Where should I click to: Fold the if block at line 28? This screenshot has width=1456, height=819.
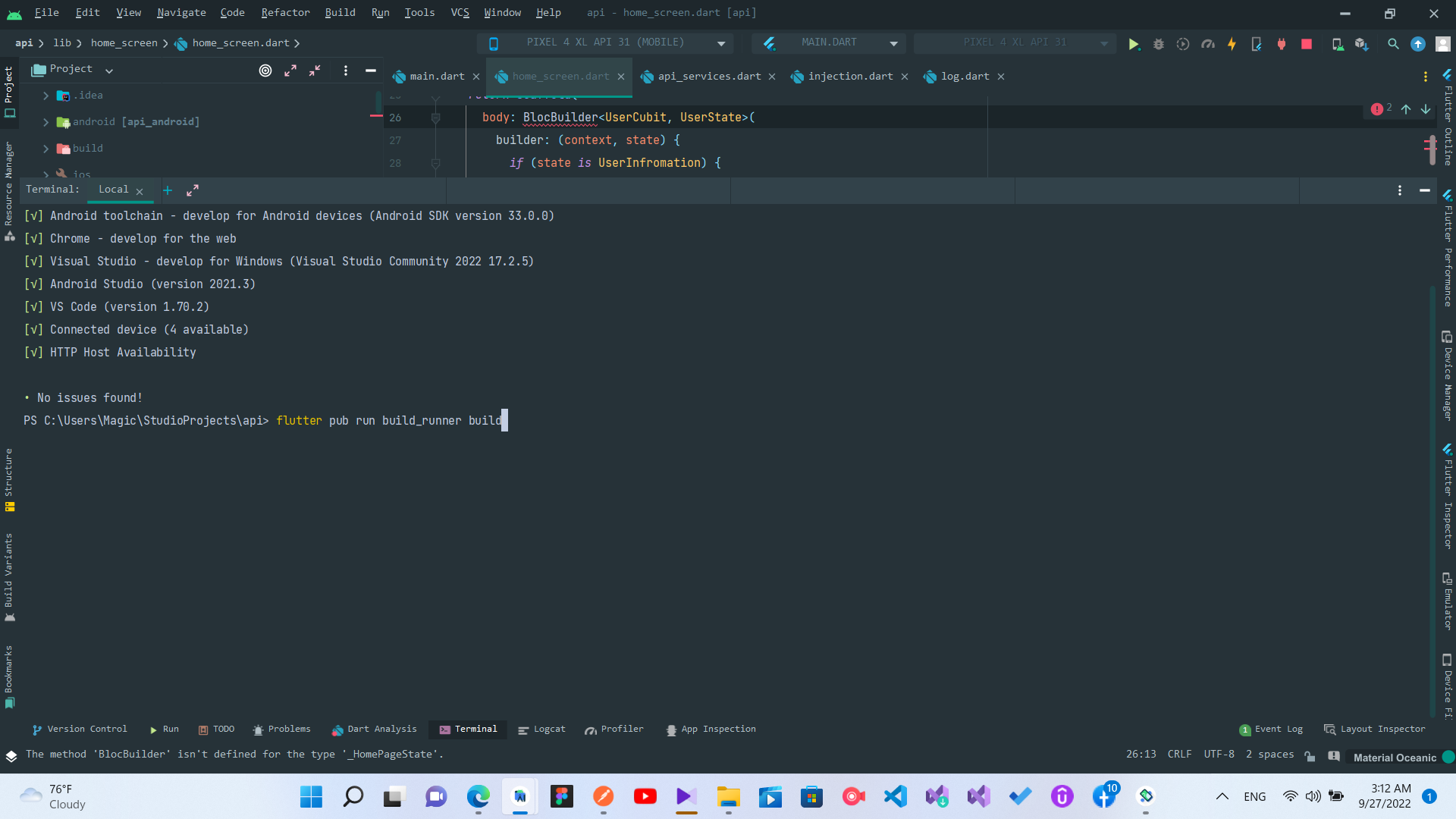435,163
